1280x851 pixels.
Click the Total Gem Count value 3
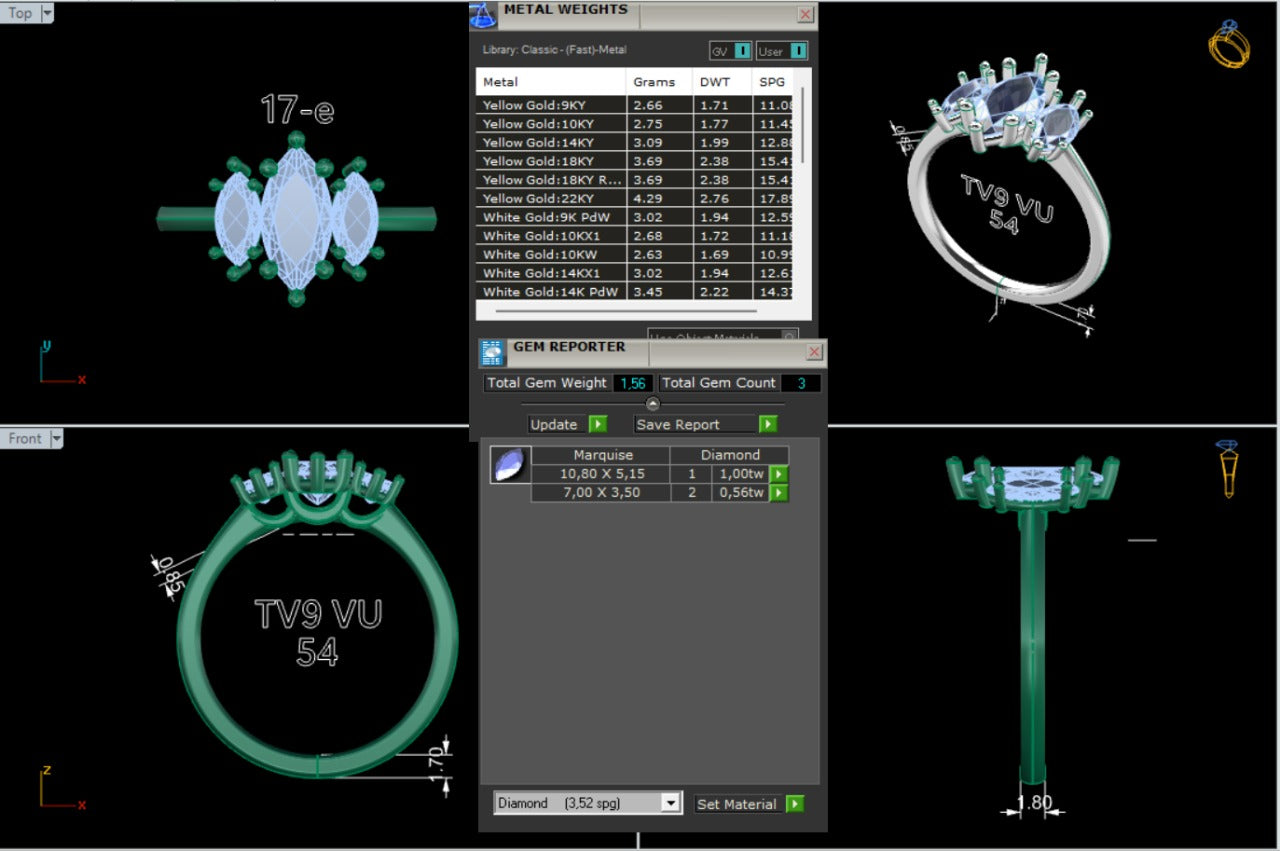coord(801,383)
